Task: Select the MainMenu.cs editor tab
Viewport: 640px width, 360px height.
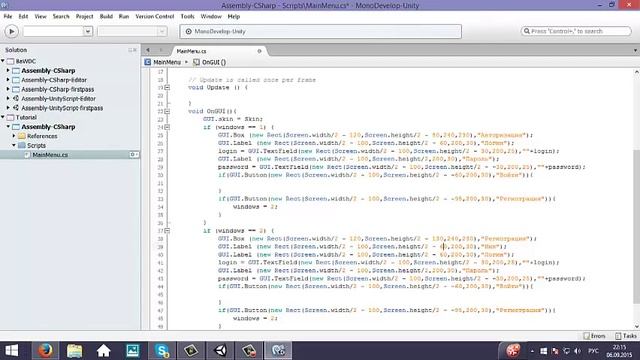Action: click(218, 51)
